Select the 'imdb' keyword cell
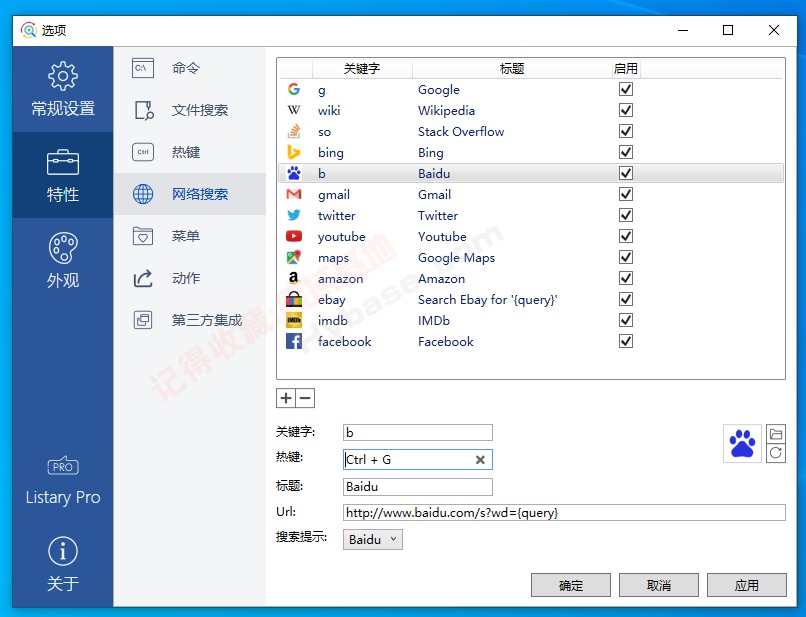Viewport: 806px width, 617px height. click(333, 320)
